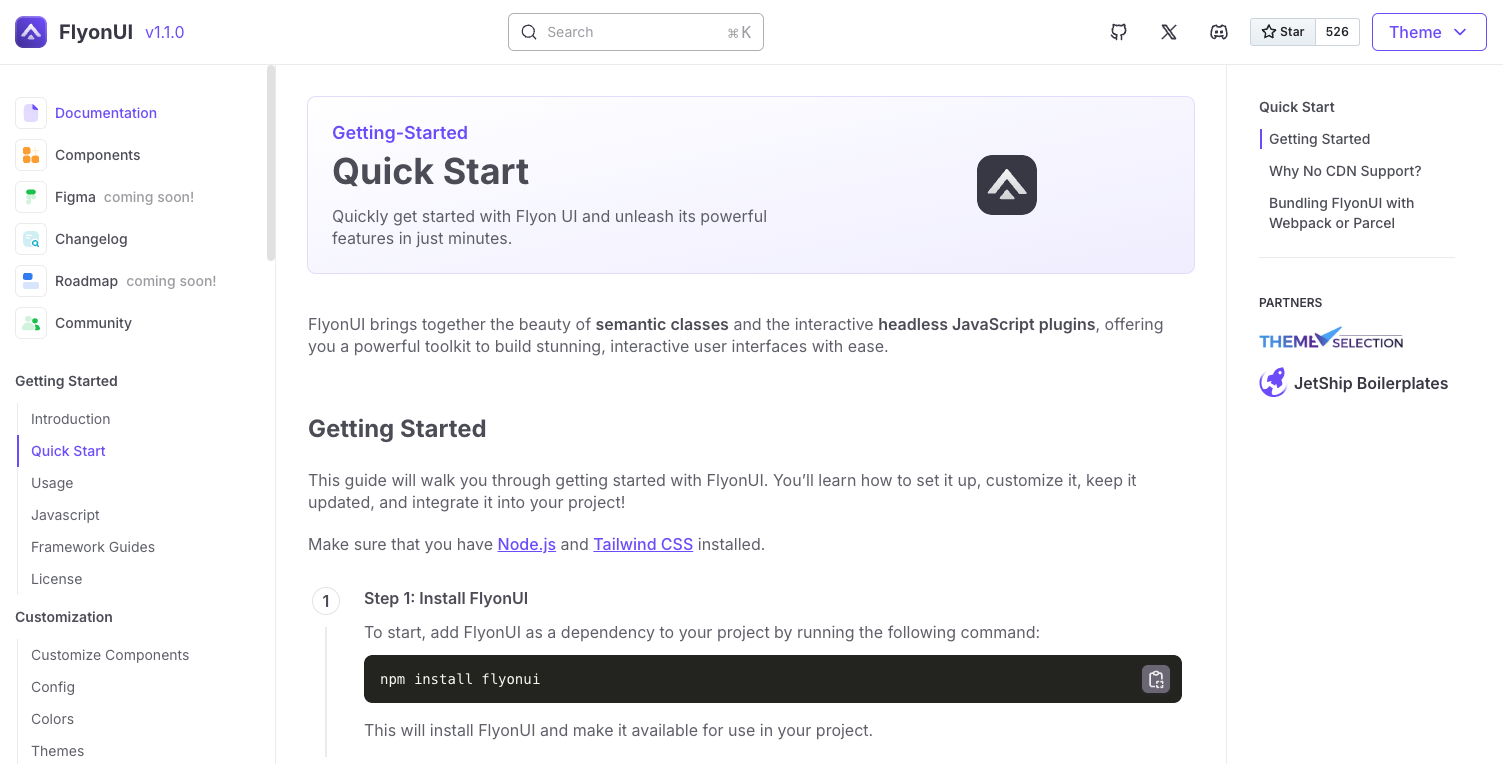This screenshot has width=1503, height=764.
Task: Copy the npm install flyonui command
Action: tap(1156, 679)
